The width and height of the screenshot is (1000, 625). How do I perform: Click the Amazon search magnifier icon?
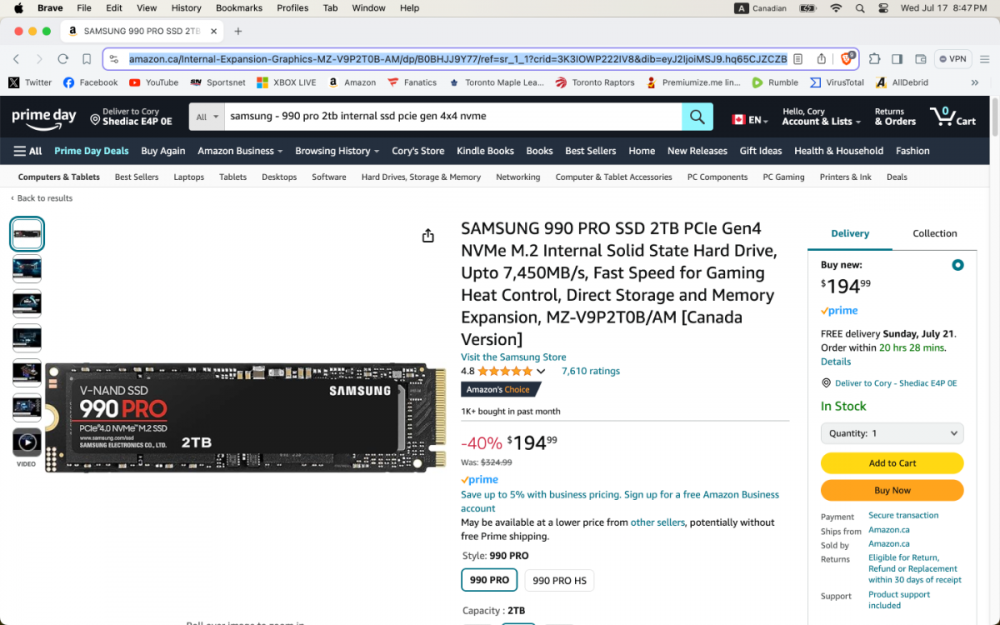697,117
